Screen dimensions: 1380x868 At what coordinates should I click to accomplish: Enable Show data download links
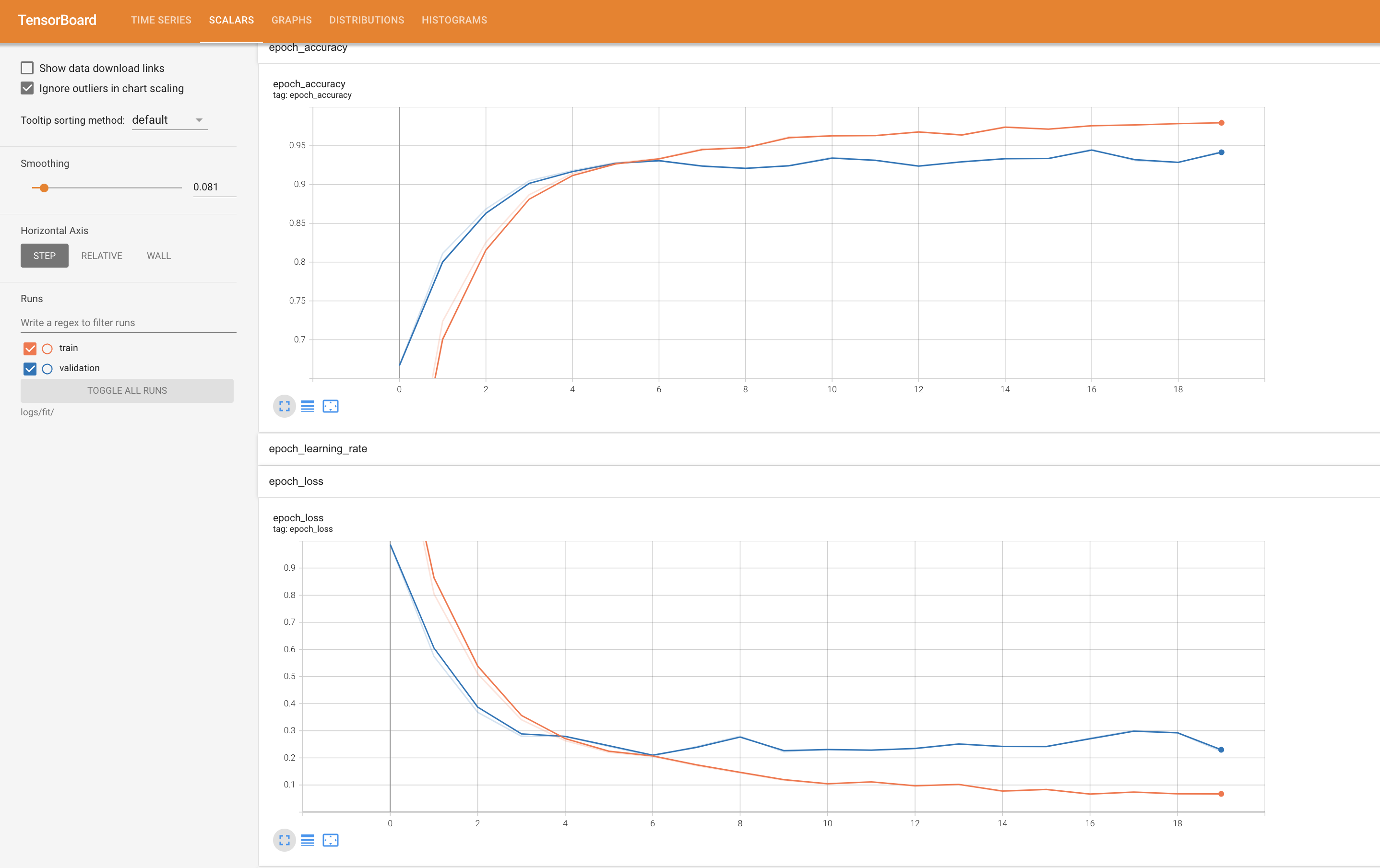coord(27,68)
